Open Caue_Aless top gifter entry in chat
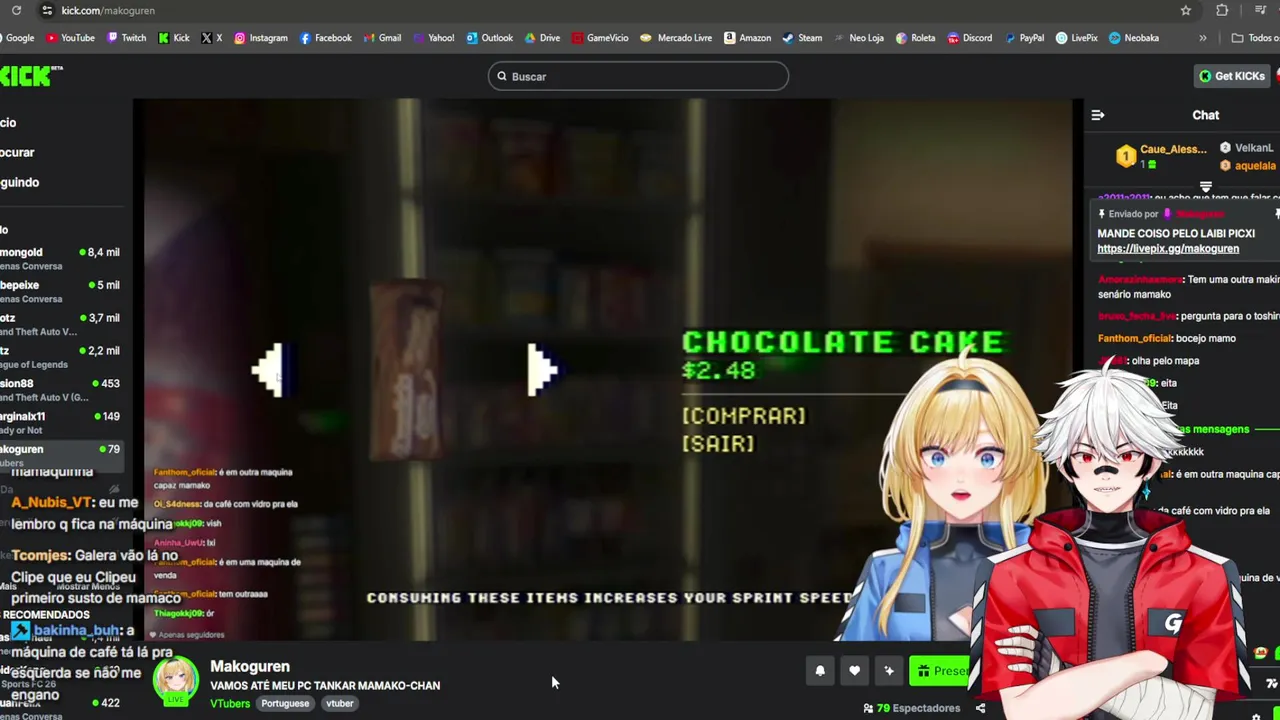 [x=1162, y=156]
